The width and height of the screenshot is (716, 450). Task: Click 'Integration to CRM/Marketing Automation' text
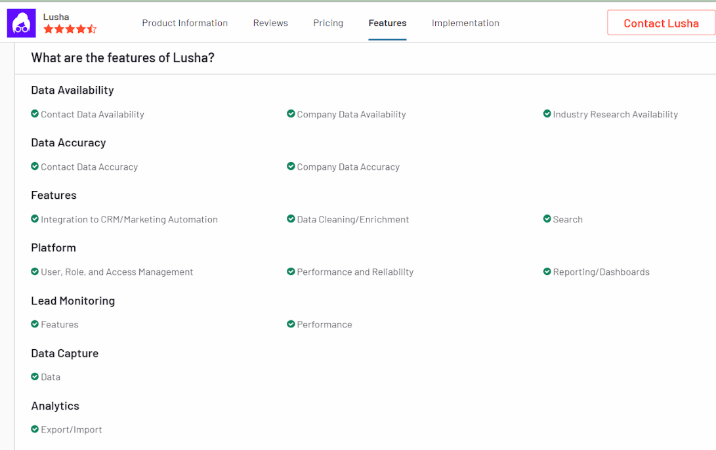coord(129,219)
